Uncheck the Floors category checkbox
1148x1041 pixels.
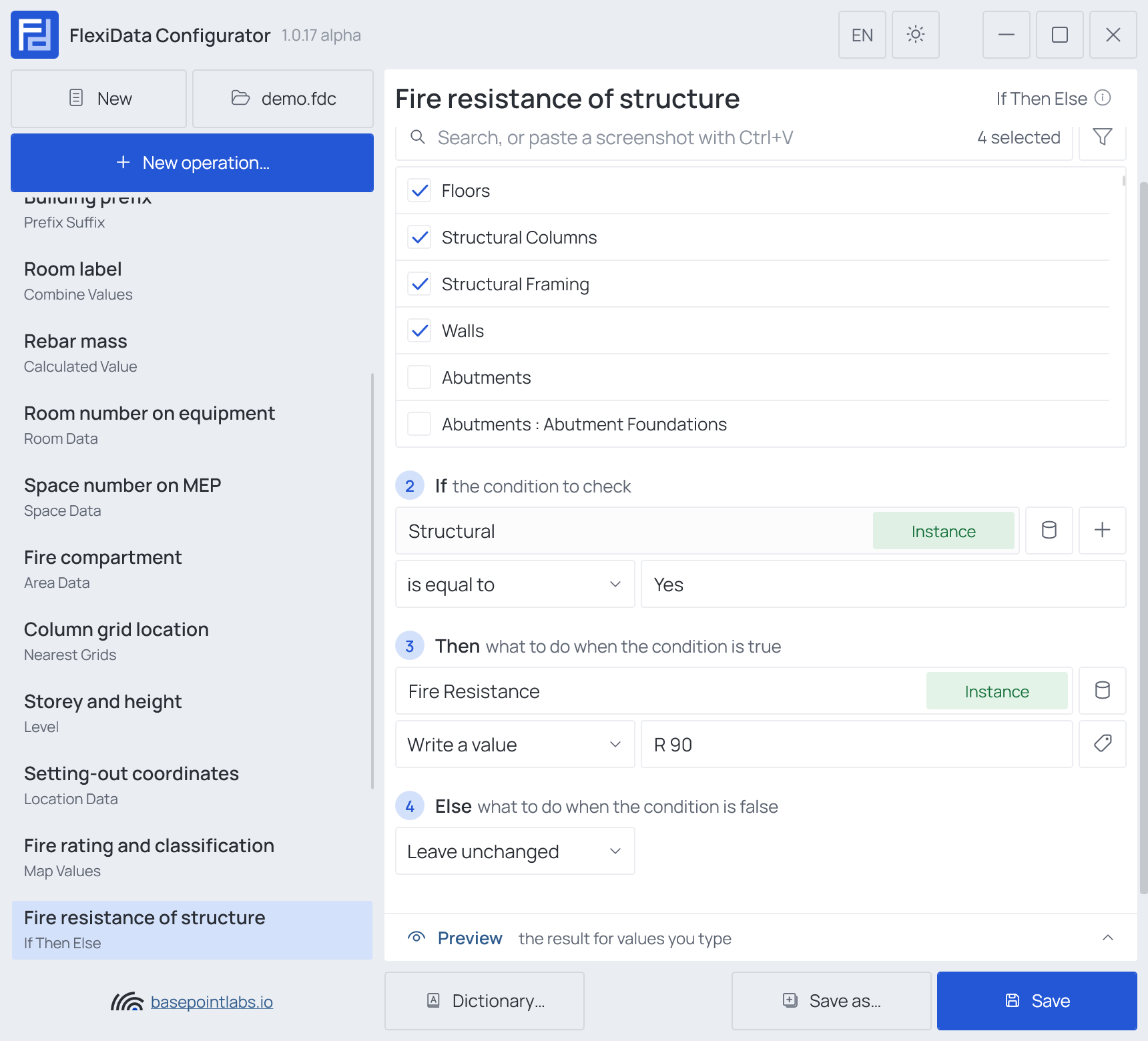click(x=419, y=191)
